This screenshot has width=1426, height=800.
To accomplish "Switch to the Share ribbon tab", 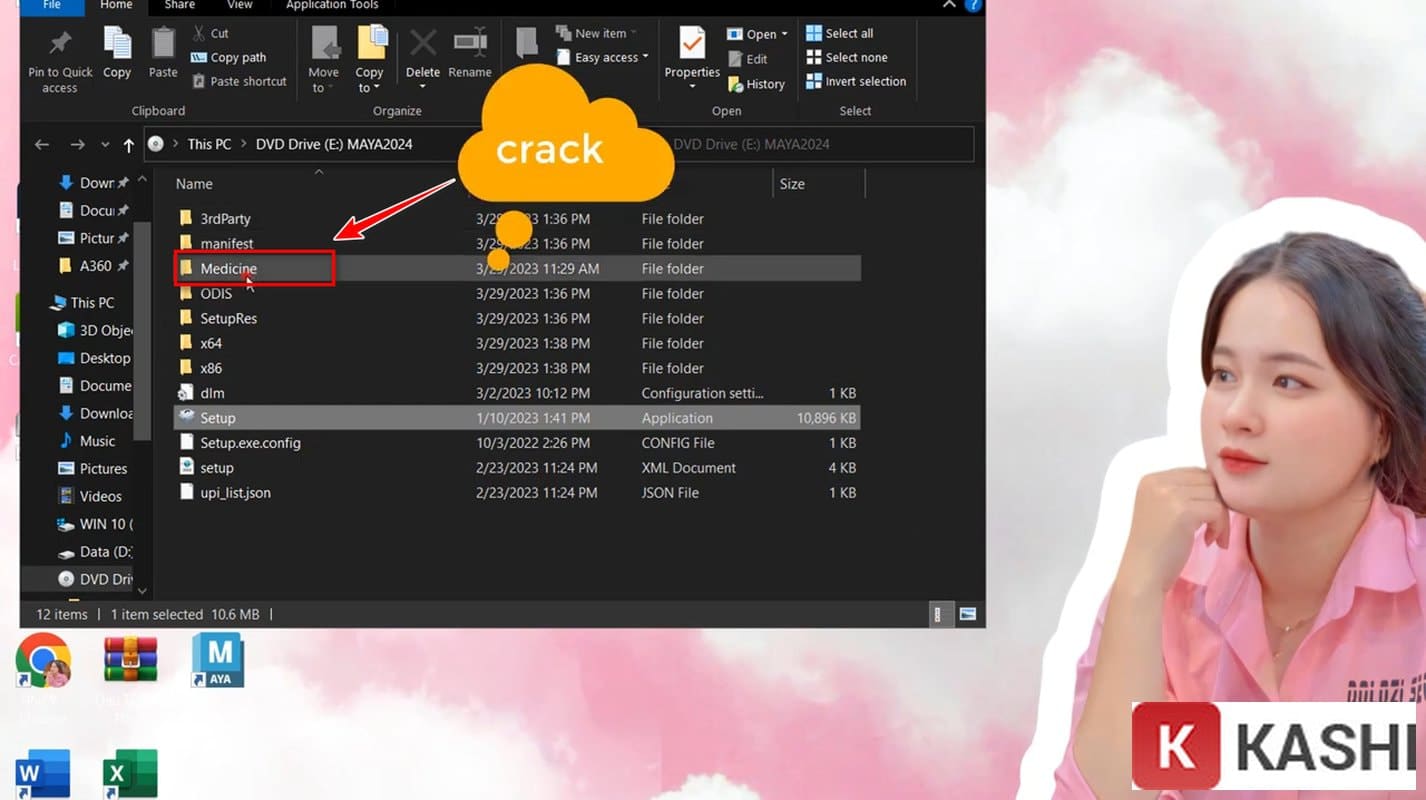I will [x=180, y=5].
